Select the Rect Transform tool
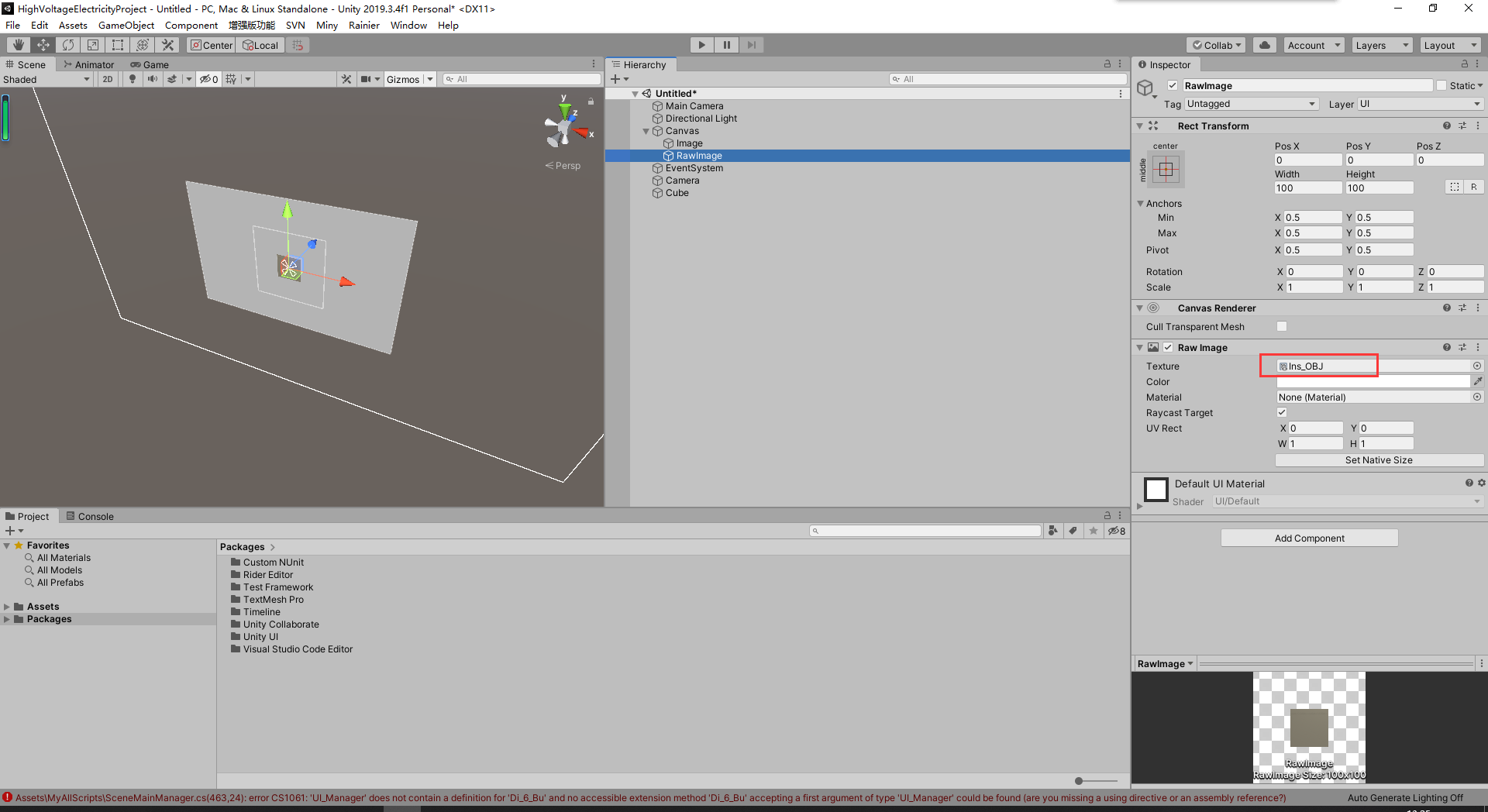 point(117,44)
